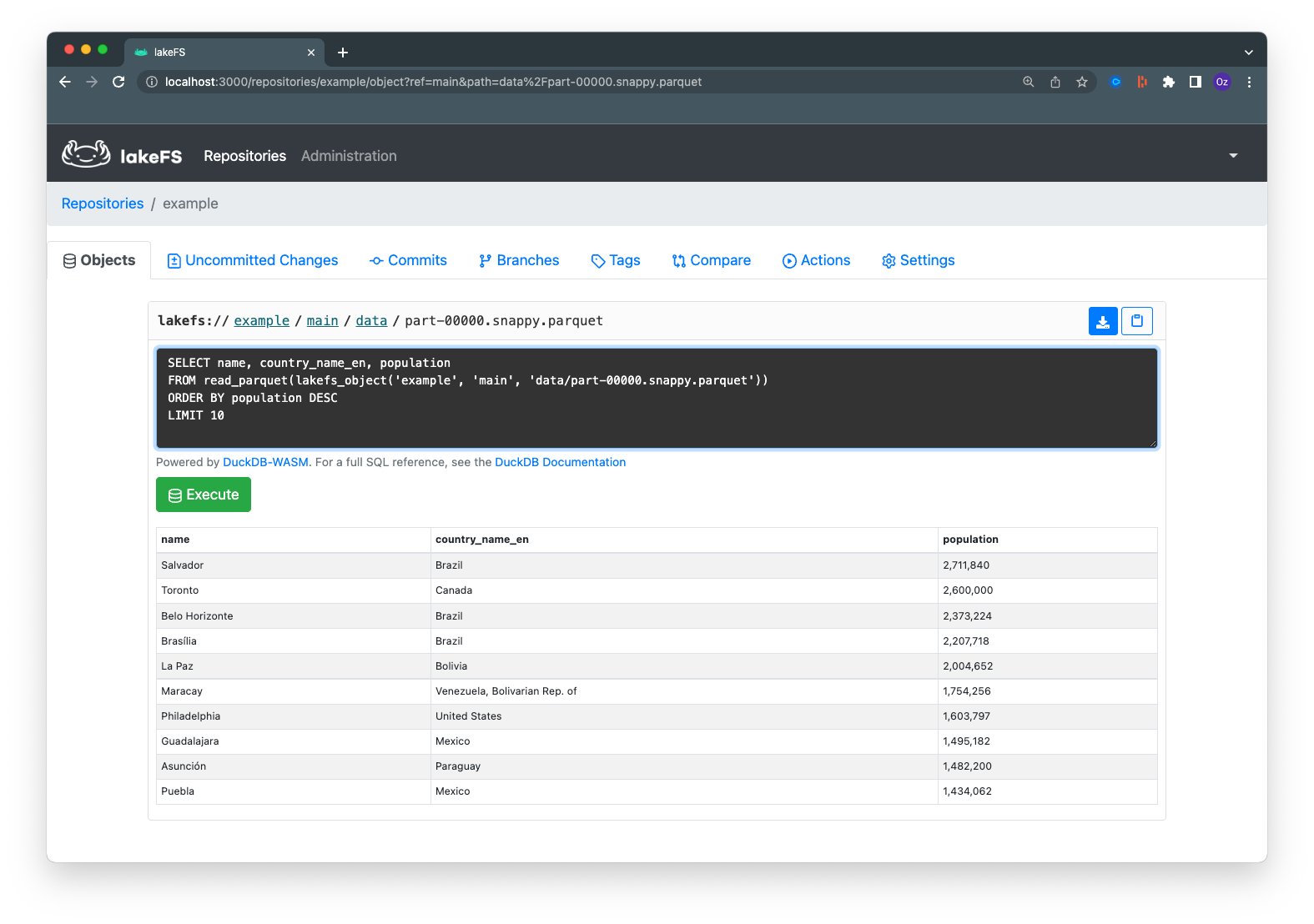The height and width of the screenshot is (924, 1314).
Task: Click inside the SQL query editor
Action: [657, 399]
